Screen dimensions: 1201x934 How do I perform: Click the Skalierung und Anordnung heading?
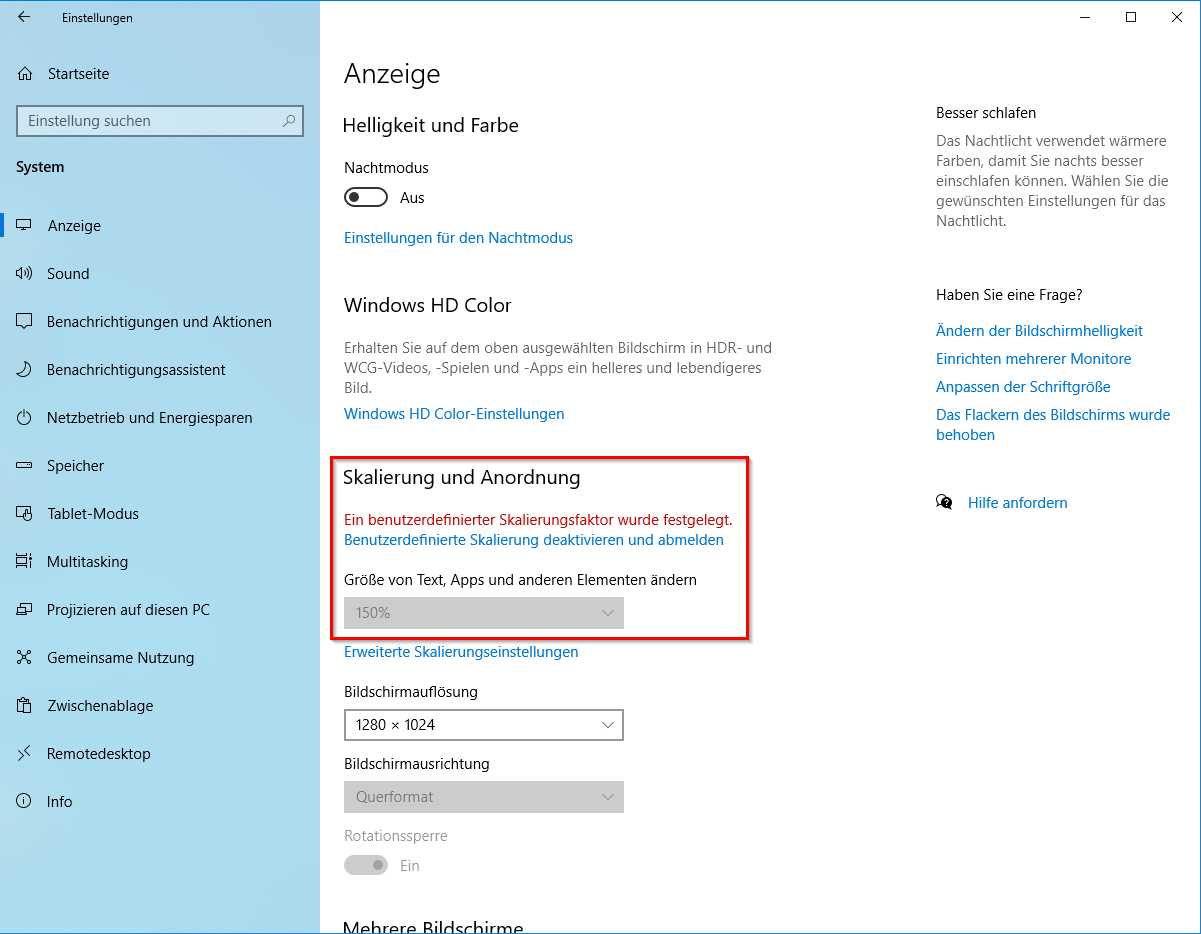[462, 478]
